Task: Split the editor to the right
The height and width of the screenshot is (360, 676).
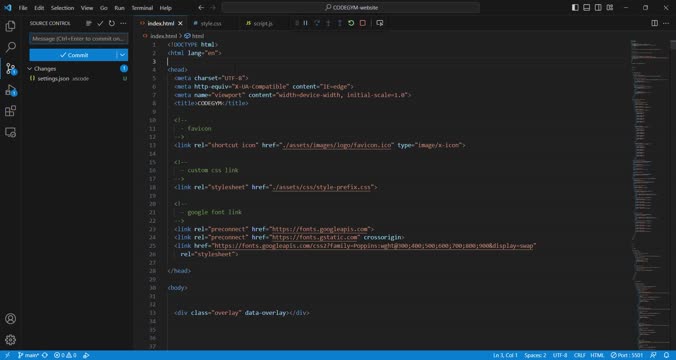Action: 654,23
